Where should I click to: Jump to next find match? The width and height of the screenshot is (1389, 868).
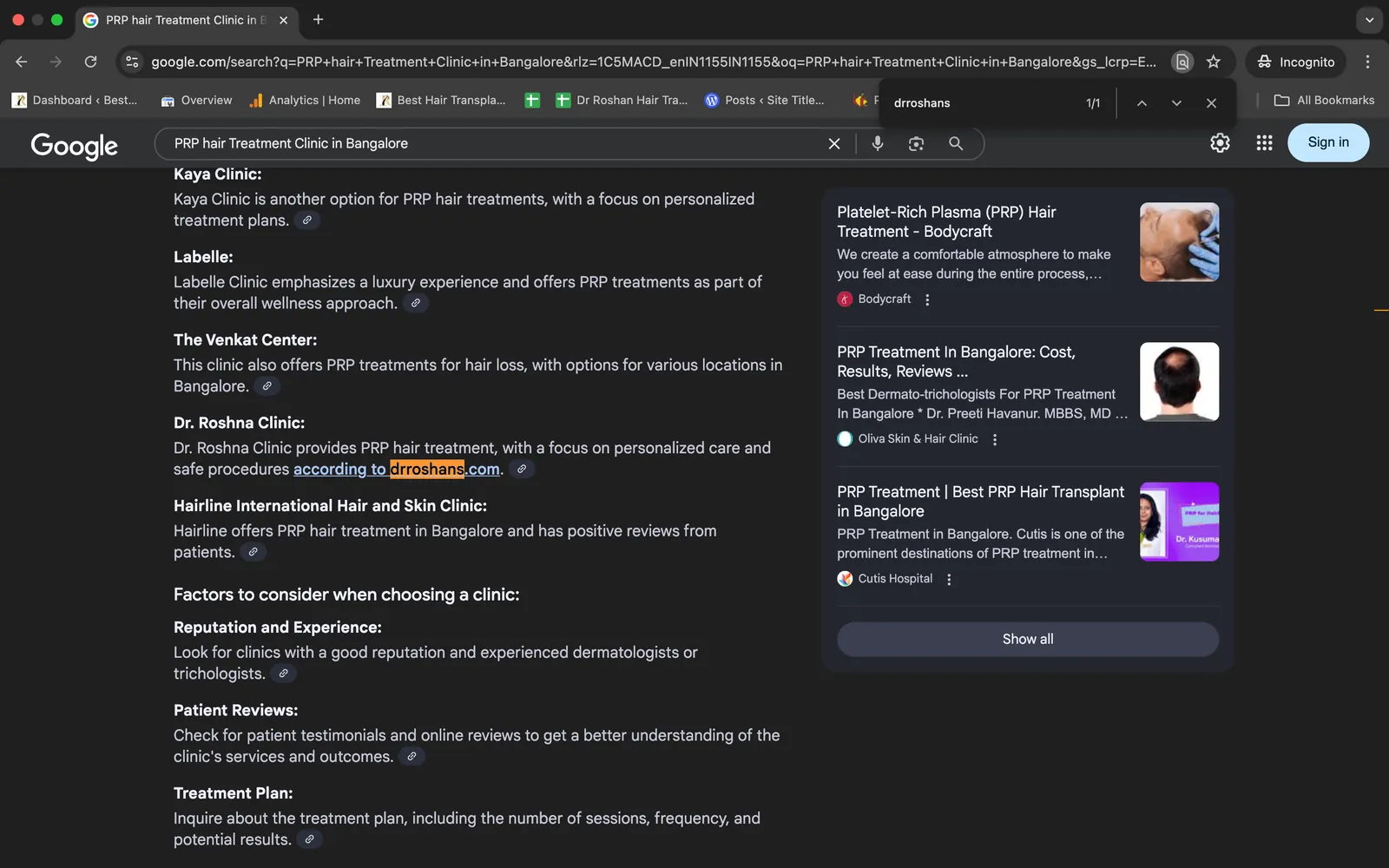pyautogui.click(x=1176, y=102)
